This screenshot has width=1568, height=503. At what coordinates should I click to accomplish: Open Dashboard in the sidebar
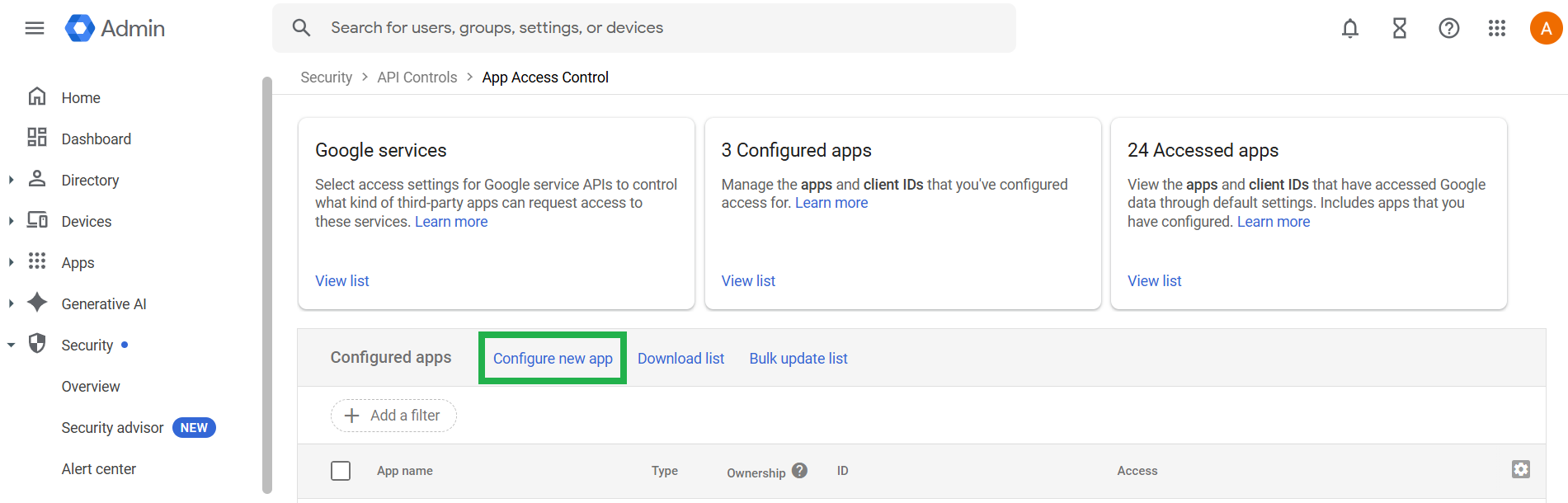pyautogui.click(x=97, y=139)
